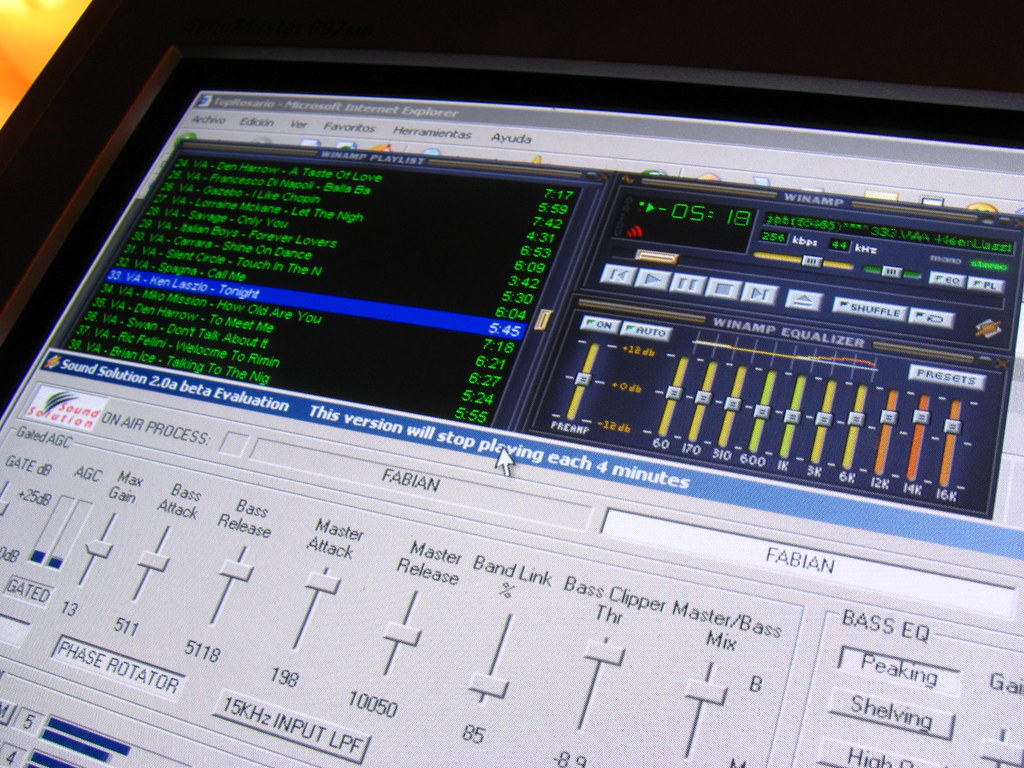1024x768 pixels.
Task: Click the PHASE ROTATOR button
Action: pyautogui.click(x=117, y=667)
